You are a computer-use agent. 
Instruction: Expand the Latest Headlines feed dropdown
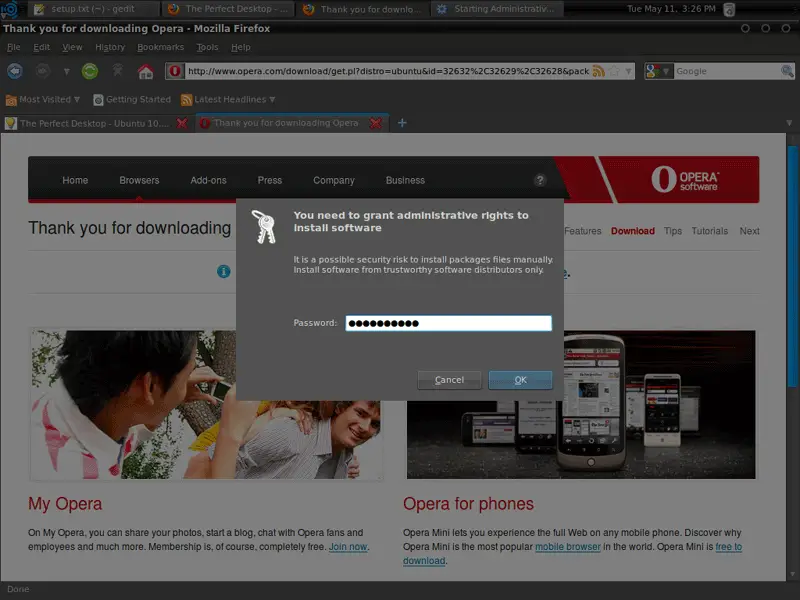coord(228,99)
